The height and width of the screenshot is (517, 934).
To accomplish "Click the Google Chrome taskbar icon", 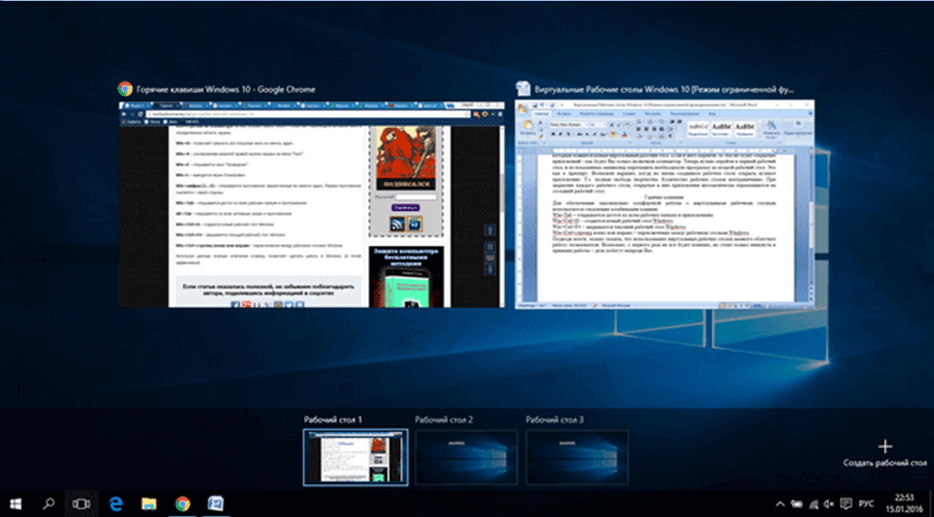I will click(182, 502).
